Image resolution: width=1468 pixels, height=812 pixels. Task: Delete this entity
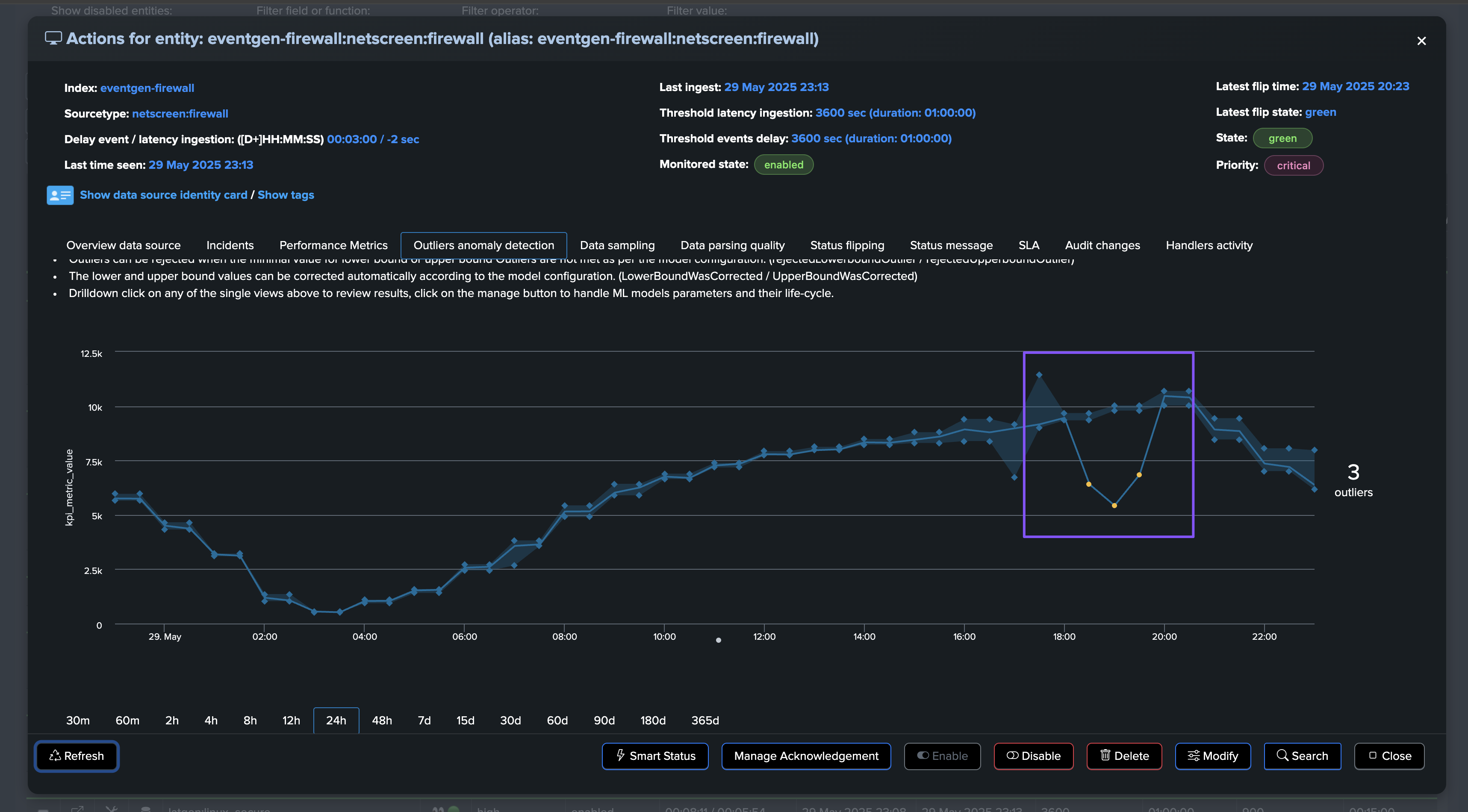coord(1124,756)
